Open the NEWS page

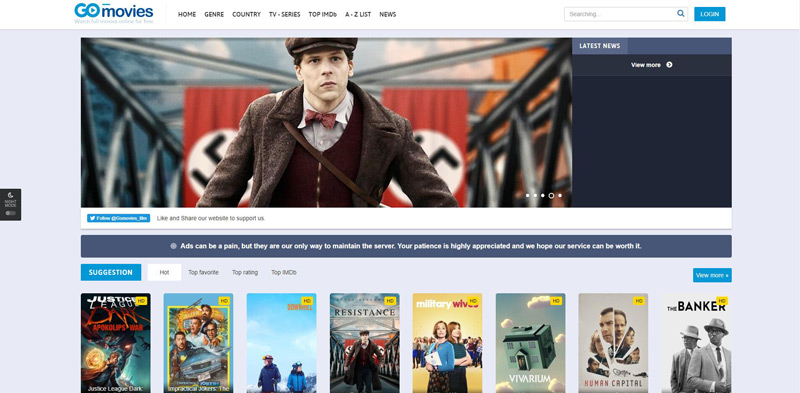tap(388, 14)
